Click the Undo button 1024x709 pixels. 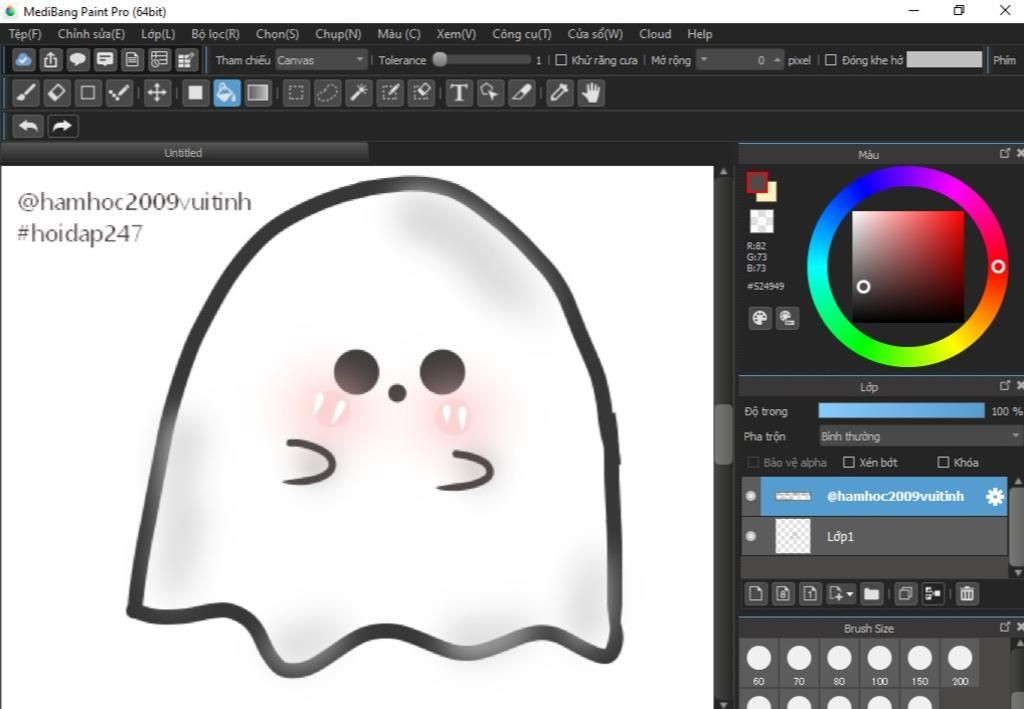(x=29, y=126)
